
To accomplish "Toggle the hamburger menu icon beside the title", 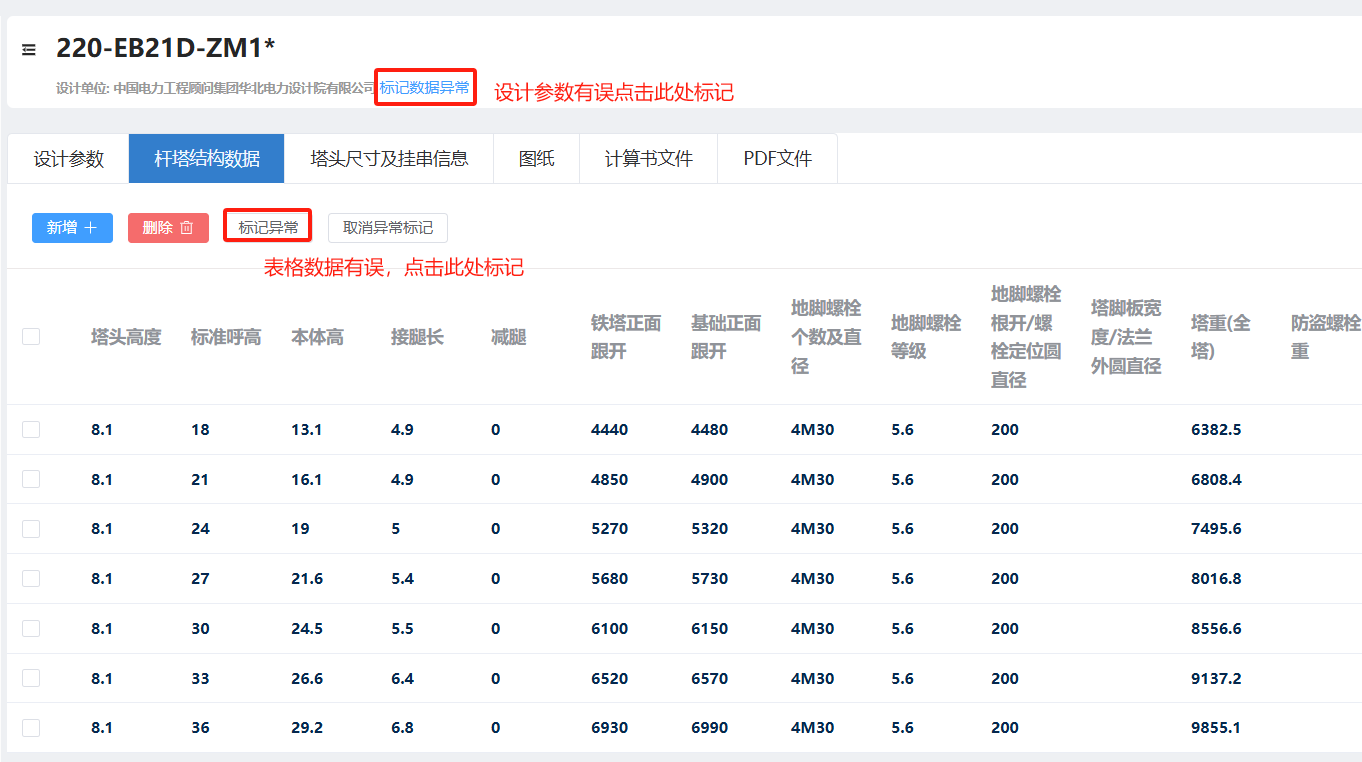I will 29,49.
